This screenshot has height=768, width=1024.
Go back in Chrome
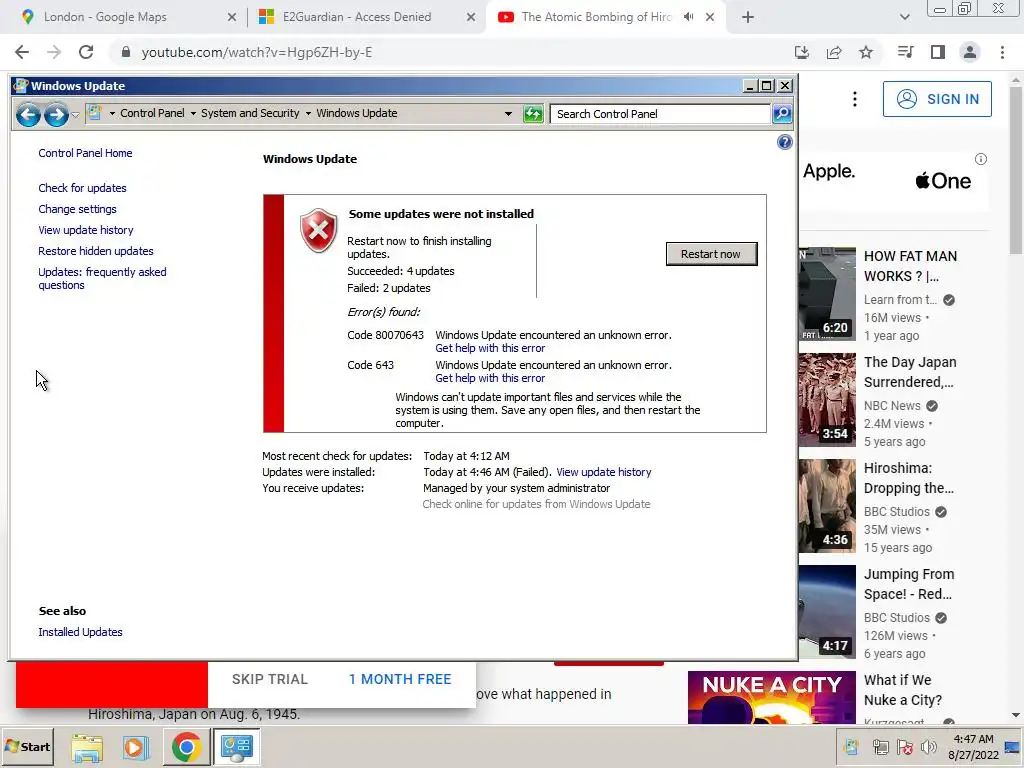point(22,52)
